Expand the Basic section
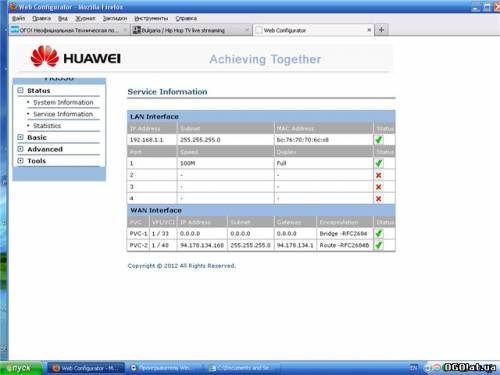The width and height of the screenshot is (500, 375). [20, 137]
